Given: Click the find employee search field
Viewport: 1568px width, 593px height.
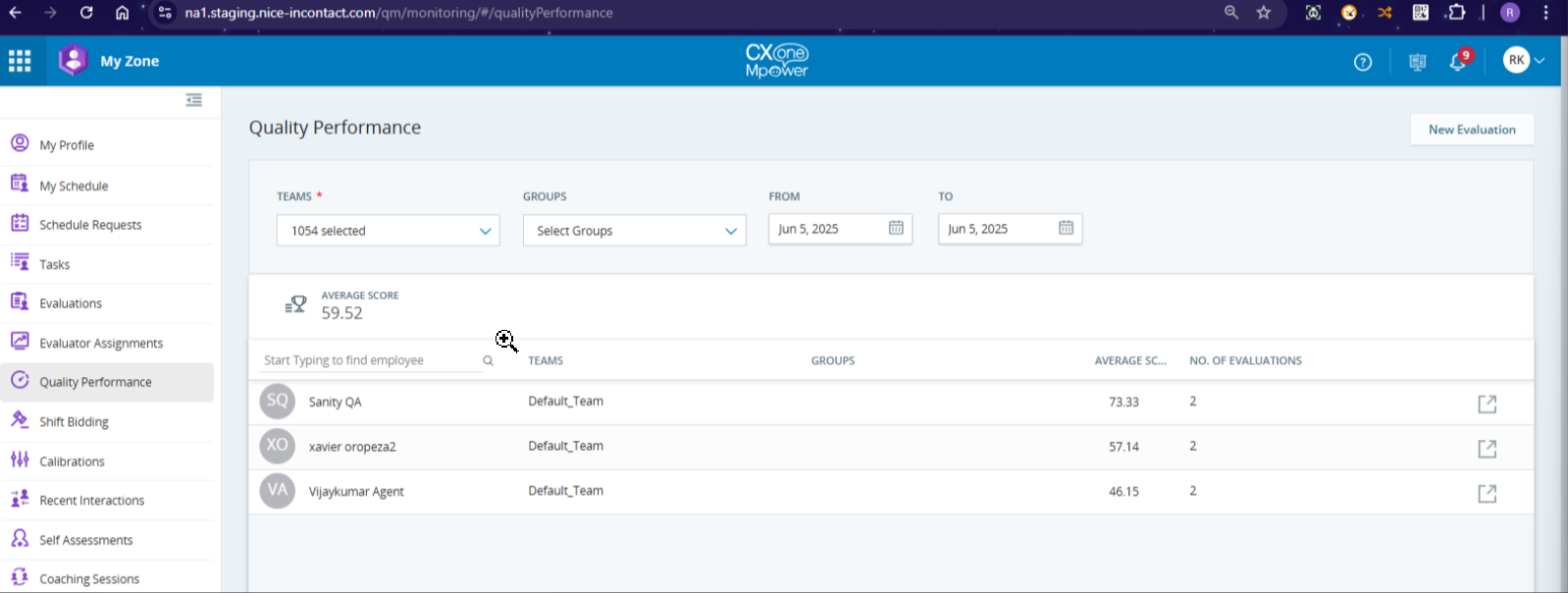Looking at the screenshot, I should 371,360.
